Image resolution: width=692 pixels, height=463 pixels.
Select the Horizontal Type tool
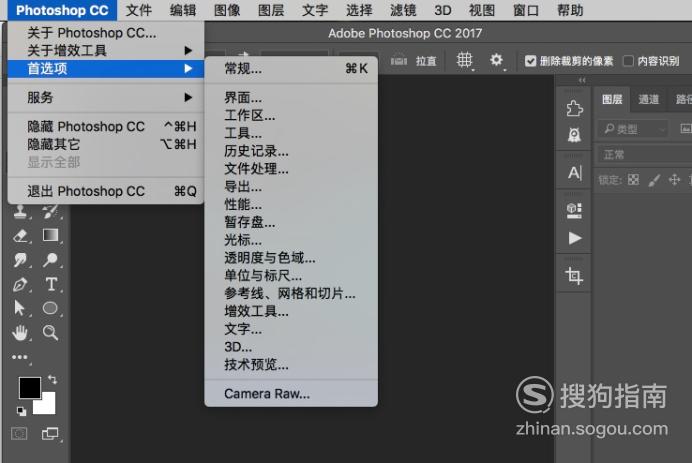point(51,284)
